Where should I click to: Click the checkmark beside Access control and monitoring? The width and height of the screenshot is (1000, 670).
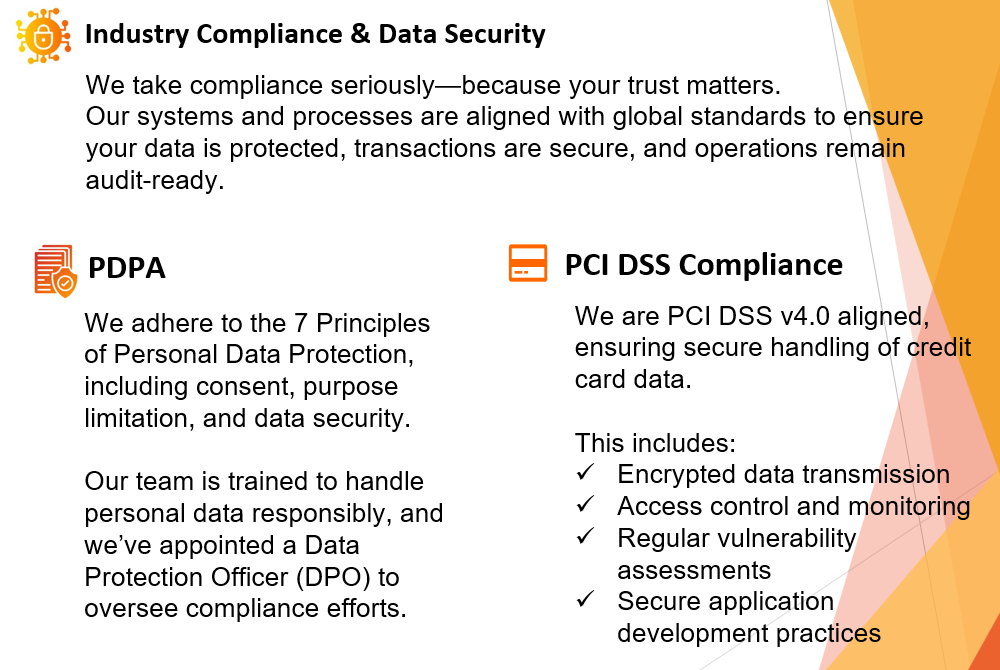585,504
